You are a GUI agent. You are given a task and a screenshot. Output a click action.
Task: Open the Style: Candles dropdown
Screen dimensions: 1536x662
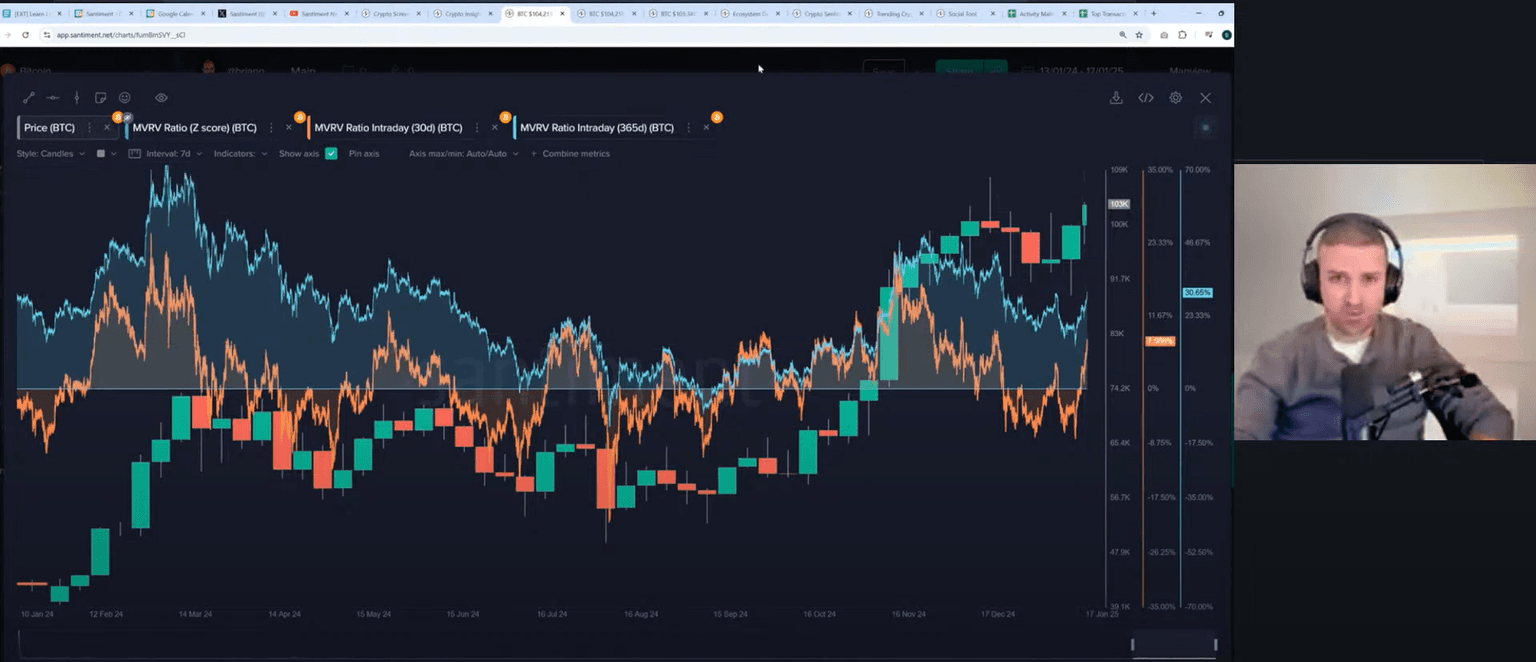pyautogui.click(x=50, y=154)
